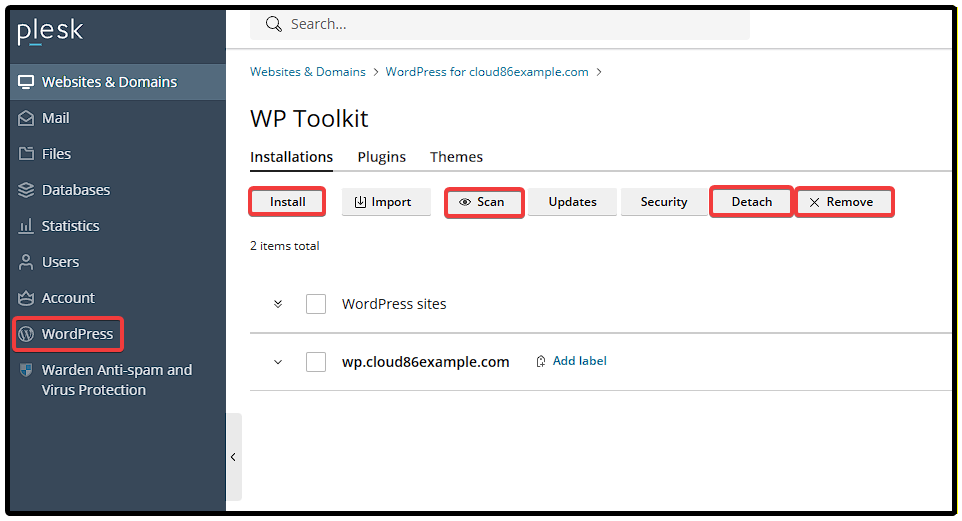Screen dimensions: 962x521
Task: Click the Import button
Action: pyautogui.click(x=386, y=202)
